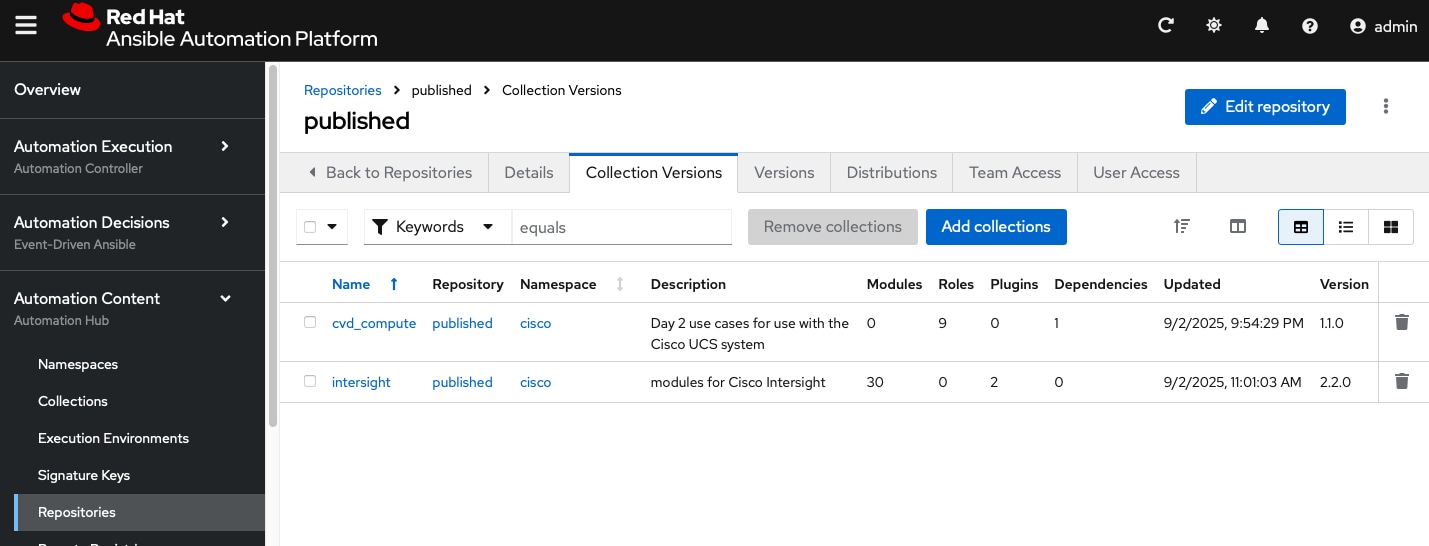1429x546 pixels.
Task: Open the admin user menu
Action: [1384, 27]
